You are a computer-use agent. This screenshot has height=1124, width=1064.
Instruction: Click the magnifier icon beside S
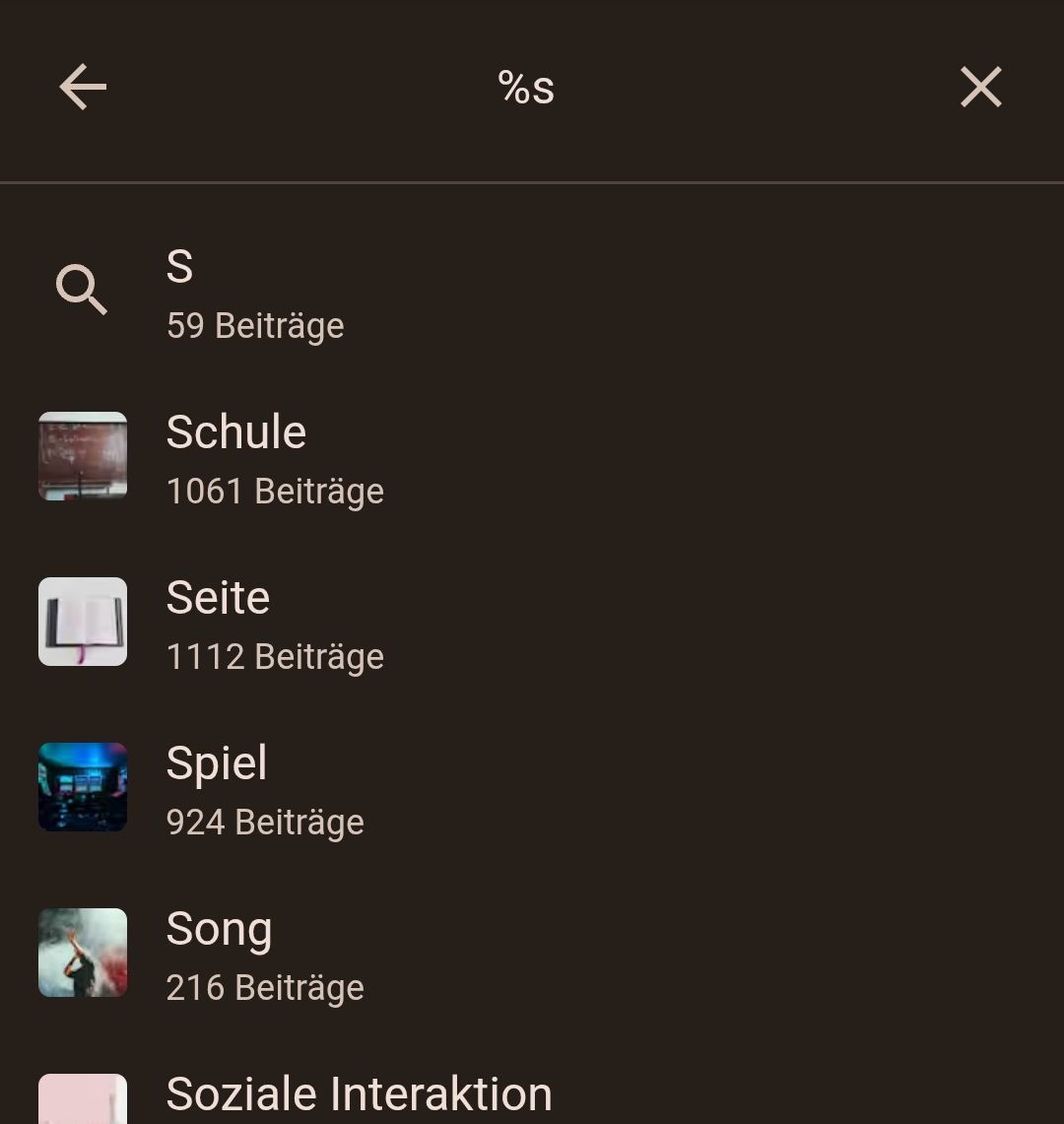[x=82, y=290]
